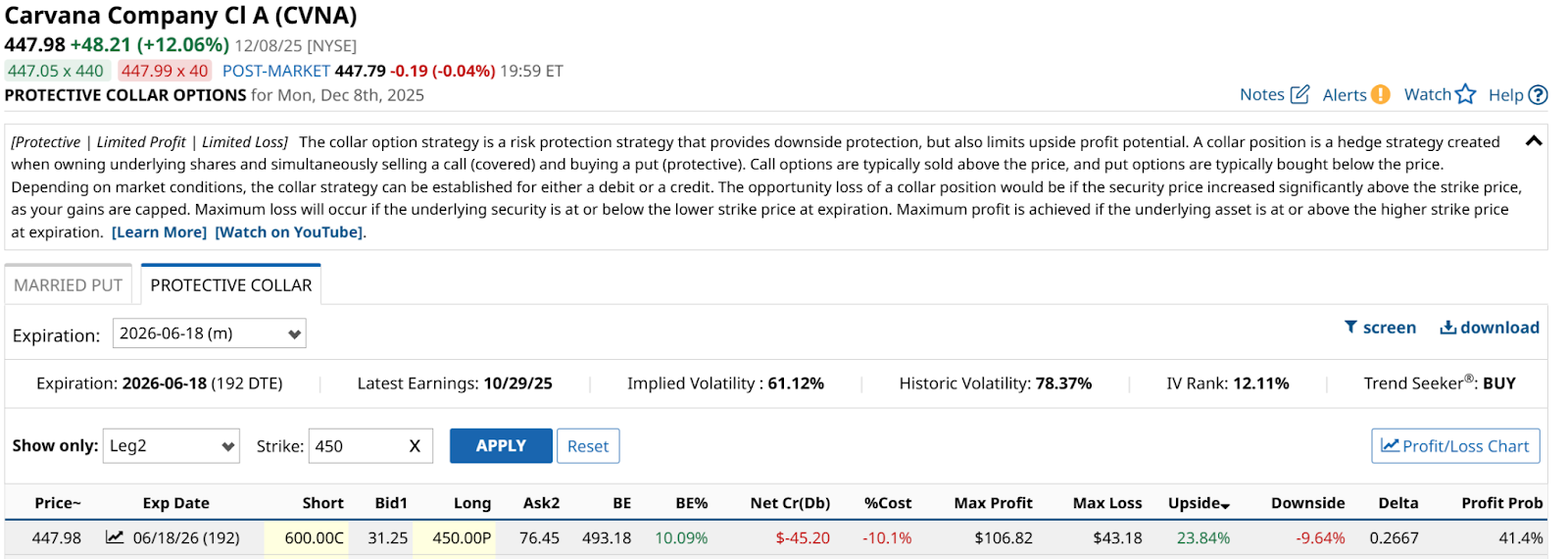Screen dimensions: 1568x559
Task: Open the Profit/Loss Chart
Action: [1455, 446]
